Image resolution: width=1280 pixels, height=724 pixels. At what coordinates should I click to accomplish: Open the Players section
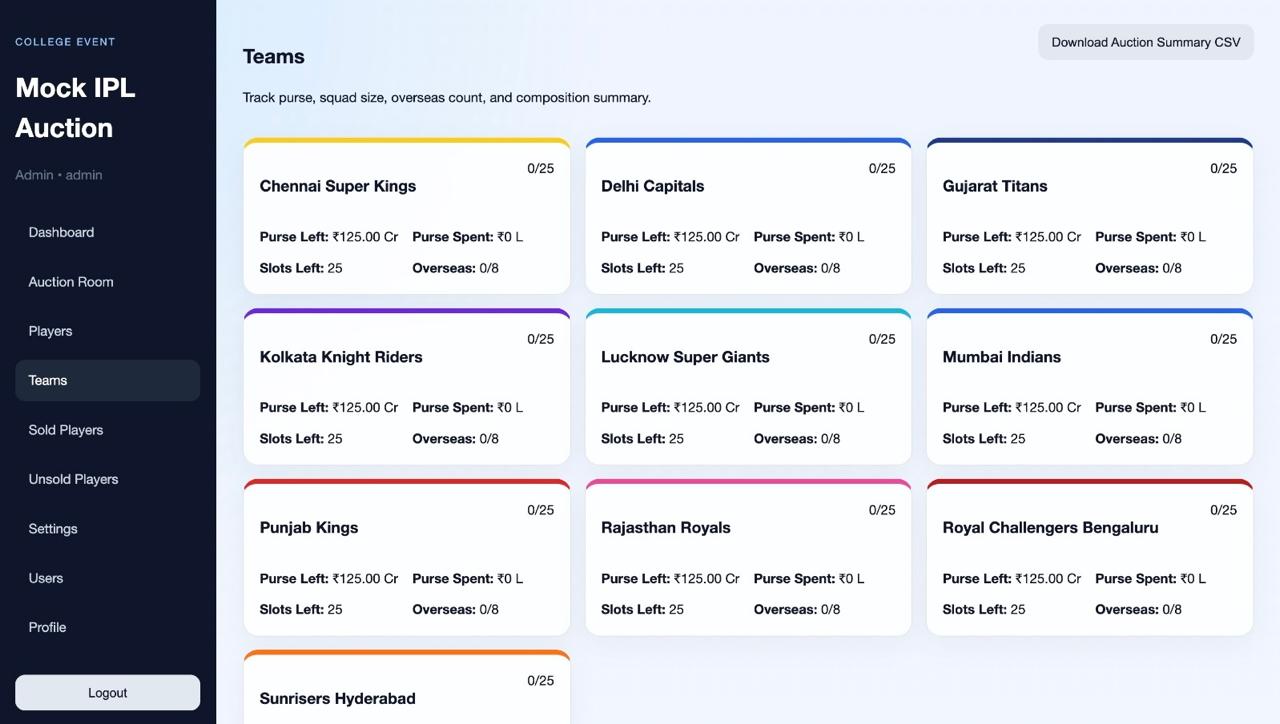[x=50, y=330]
